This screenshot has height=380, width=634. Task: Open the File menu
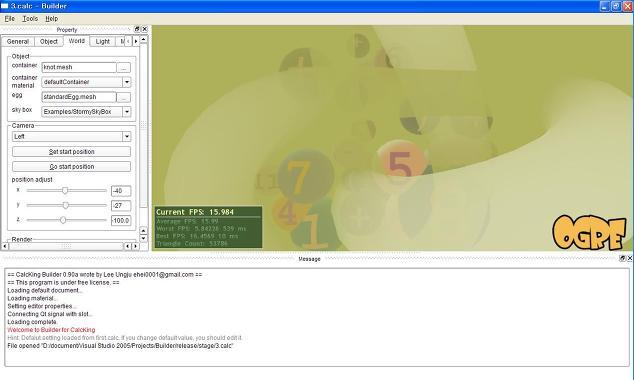(x=10, y=19)
